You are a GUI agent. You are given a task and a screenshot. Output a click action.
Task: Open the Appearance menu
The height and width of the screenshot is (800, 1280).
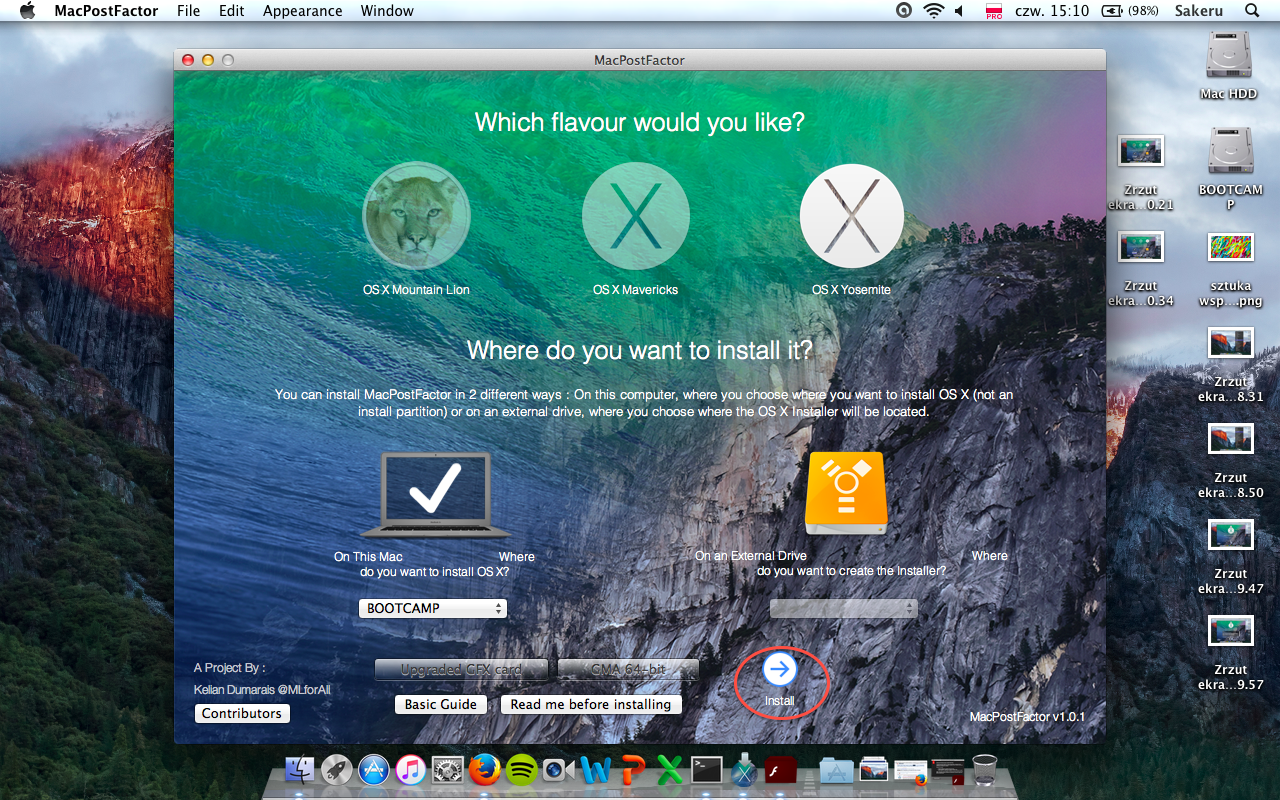tap(303, 11)
